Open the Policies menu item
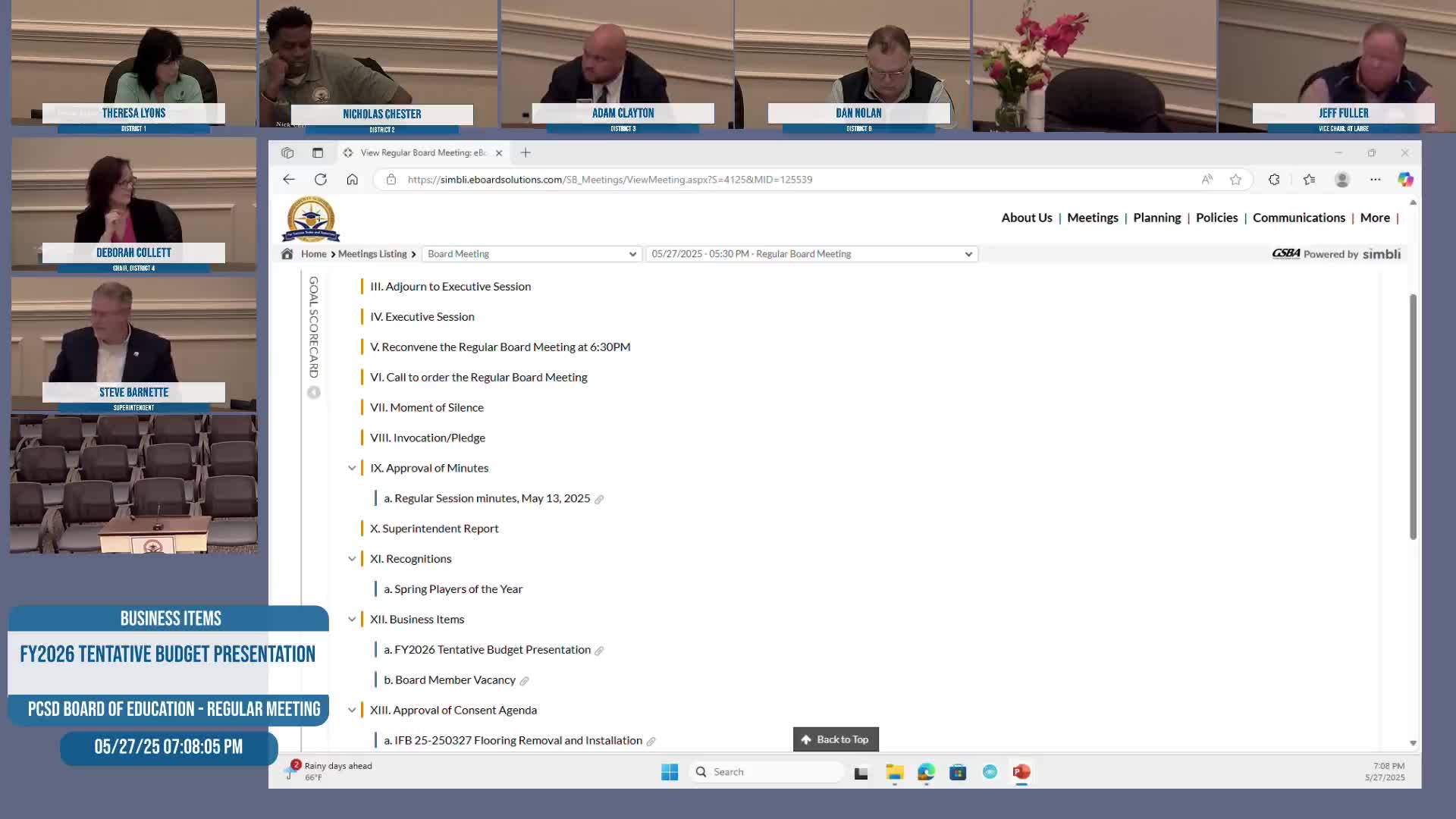Image resolution: width=1456 pixels, height=819 pixels. 1216,218
